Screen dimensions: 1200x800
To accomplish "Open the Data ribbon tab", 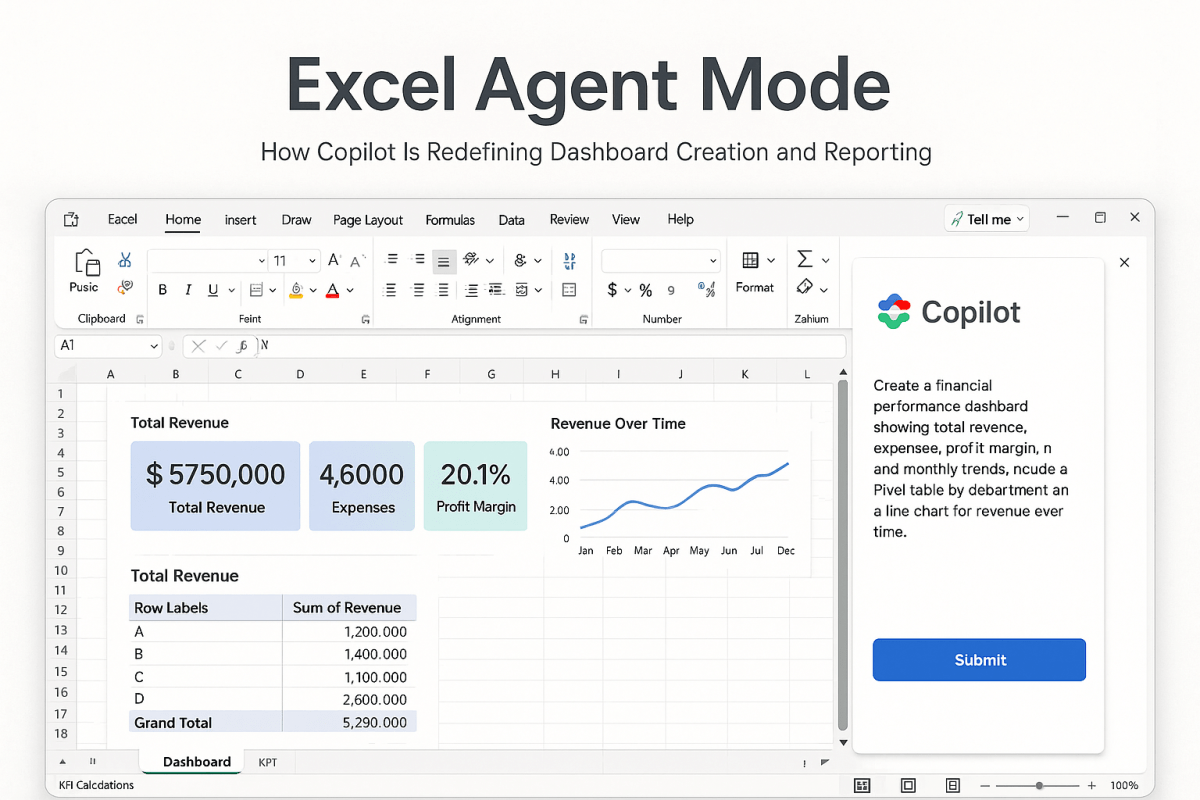I will point(511,219).
